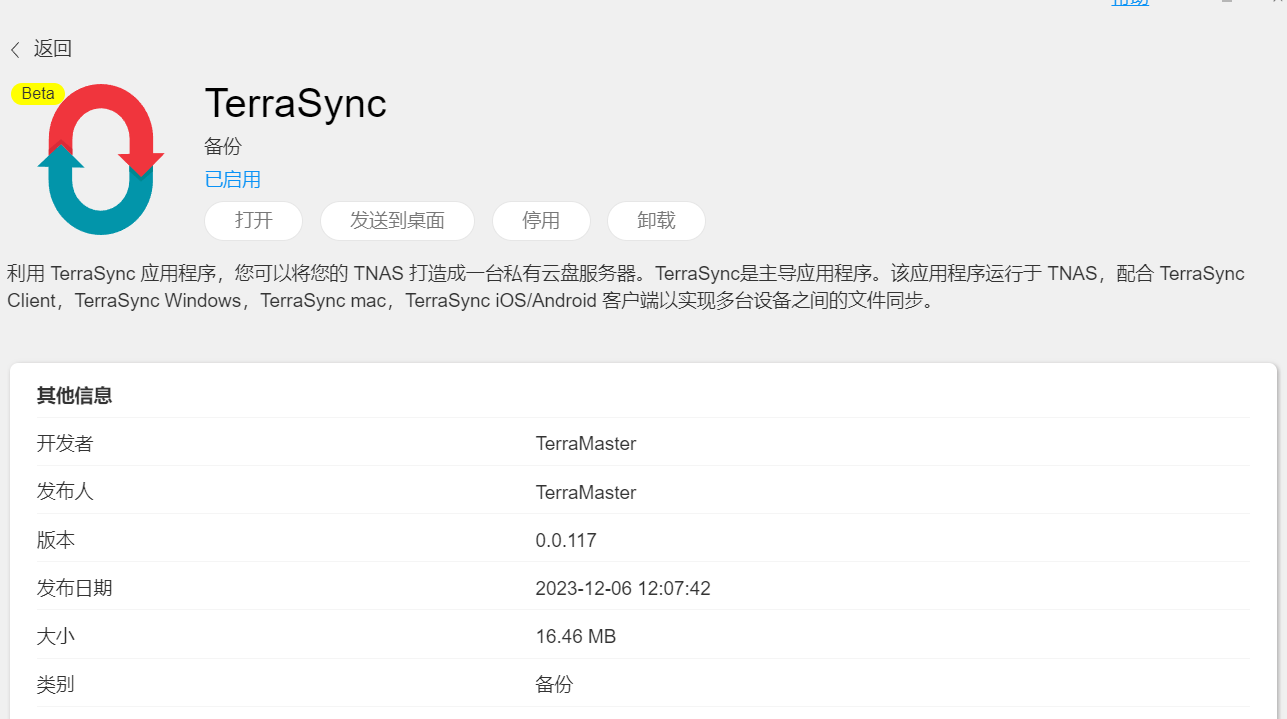Click the TerraSync red and teal app logo
Image resolution: width=1287 pixels, height=719 pixels.
click(x=101, y=160)
